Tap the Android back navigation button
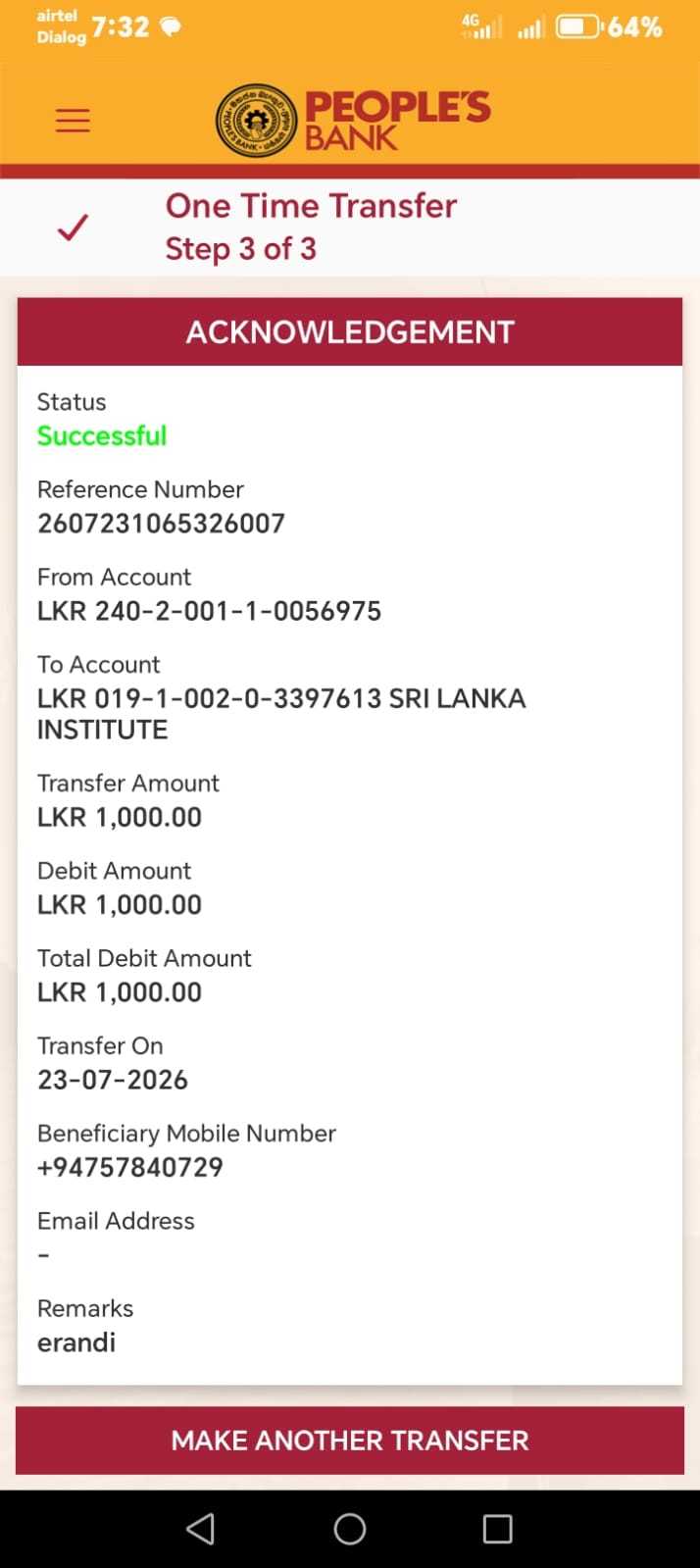This screenshot has height=1568, width=700. (x=200, y=1529)
